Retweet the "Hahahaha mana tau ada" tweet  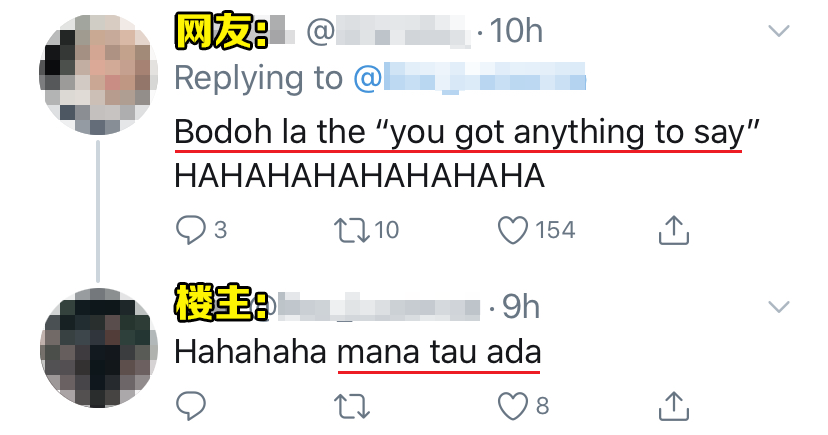[x=351, y=406]
